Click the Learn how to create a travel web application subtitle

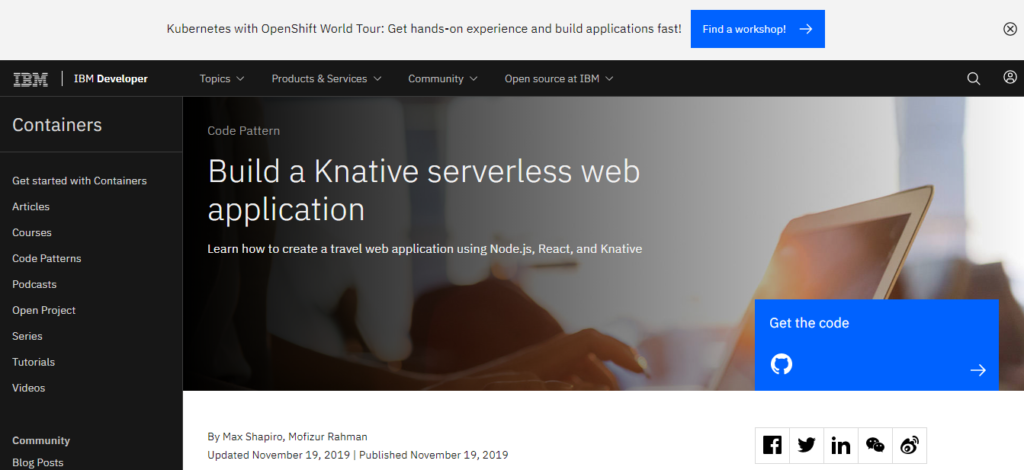pos(424,249)
